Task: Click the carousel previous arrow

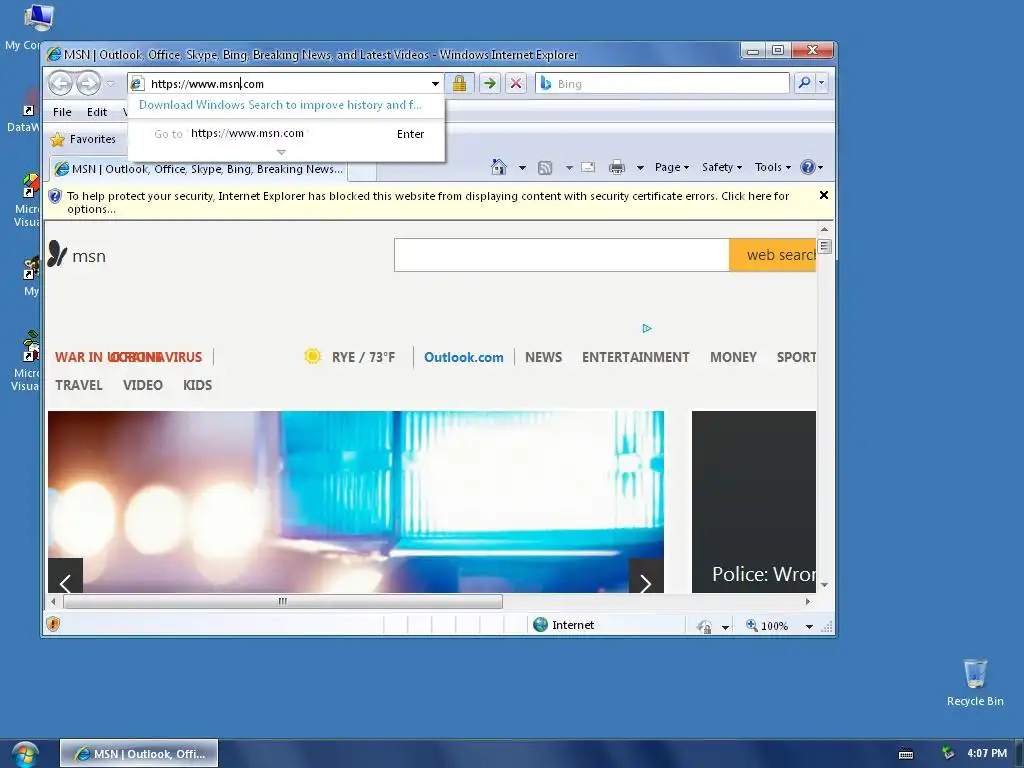Action: (x=65, y=576)
